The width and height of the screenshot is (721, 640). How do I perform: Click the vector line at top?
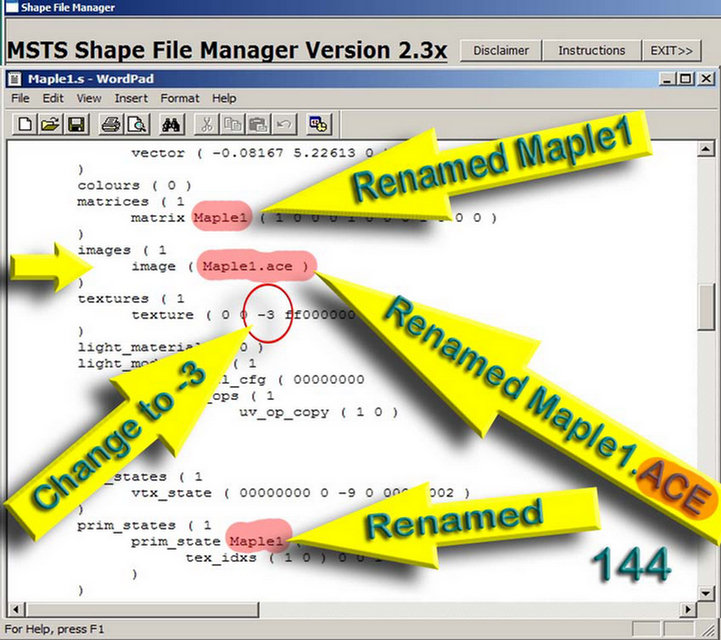(260, 153)
